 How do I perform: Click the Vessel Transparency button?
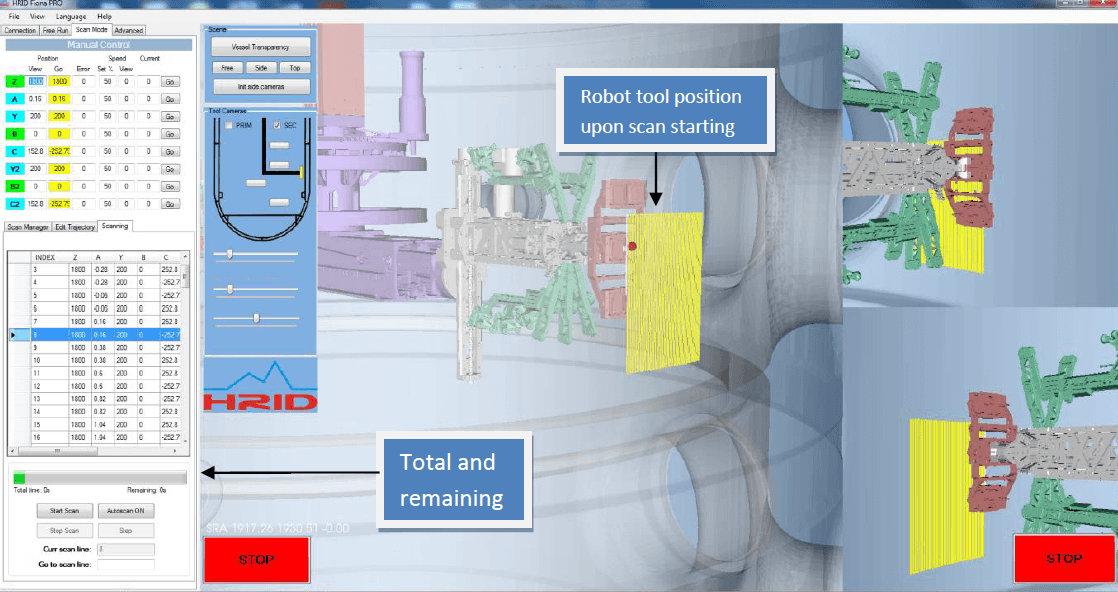pyautogui.click(x=262, y=47)
